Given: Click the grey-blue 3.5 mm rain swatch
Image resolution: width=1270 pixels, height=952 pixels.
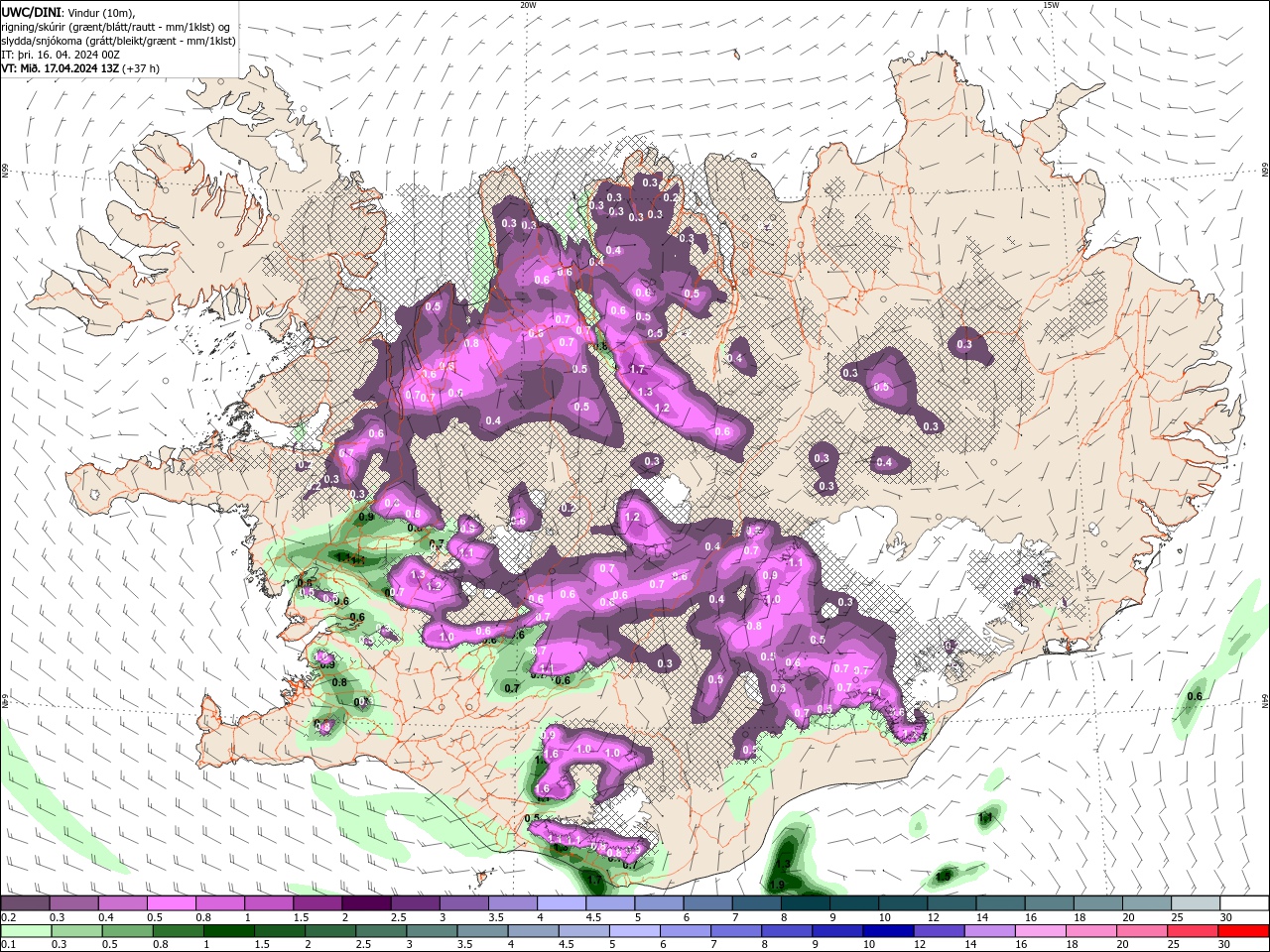Looking at the screenshot, I should click(x=483, y=931).
